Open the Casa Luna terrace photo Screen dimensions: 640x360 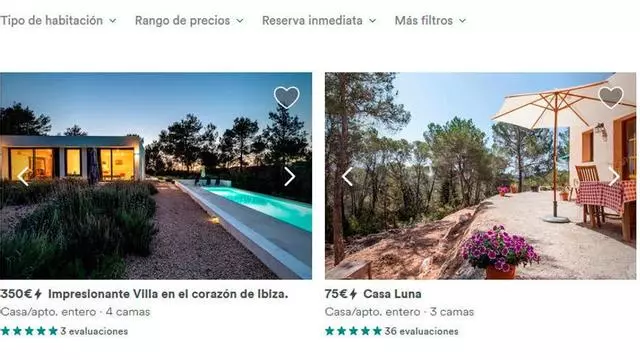point(480,176)
